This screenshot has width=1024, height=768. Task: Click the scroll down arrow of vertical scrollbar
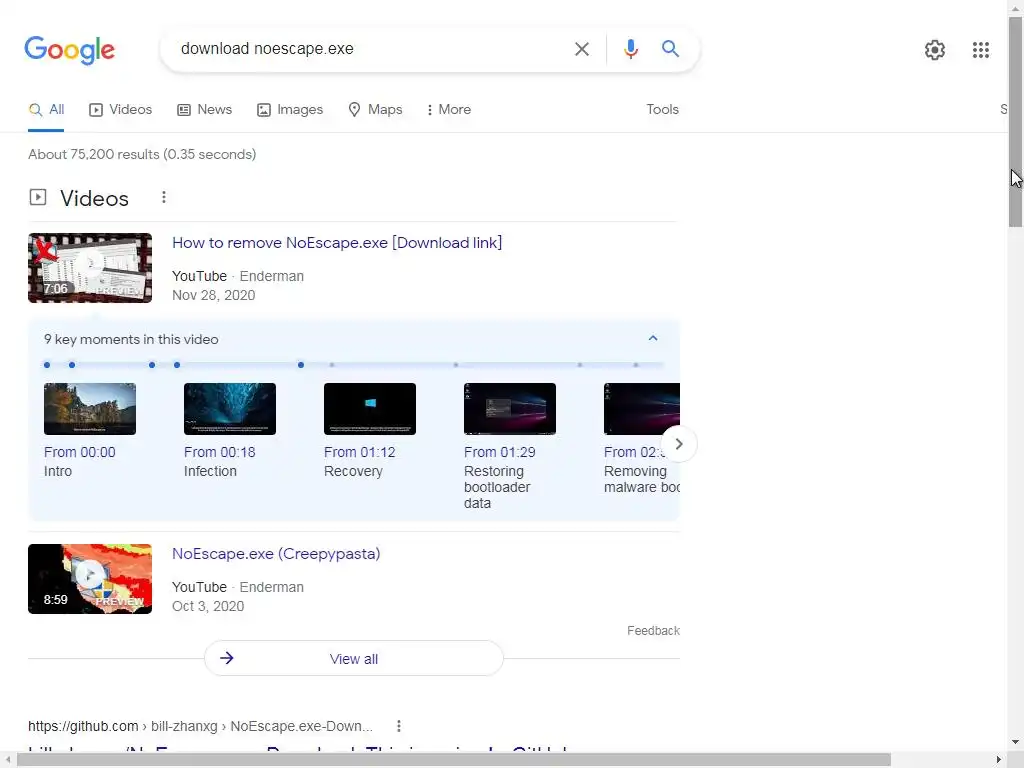pyautogui.click(x=1016, y=743)
